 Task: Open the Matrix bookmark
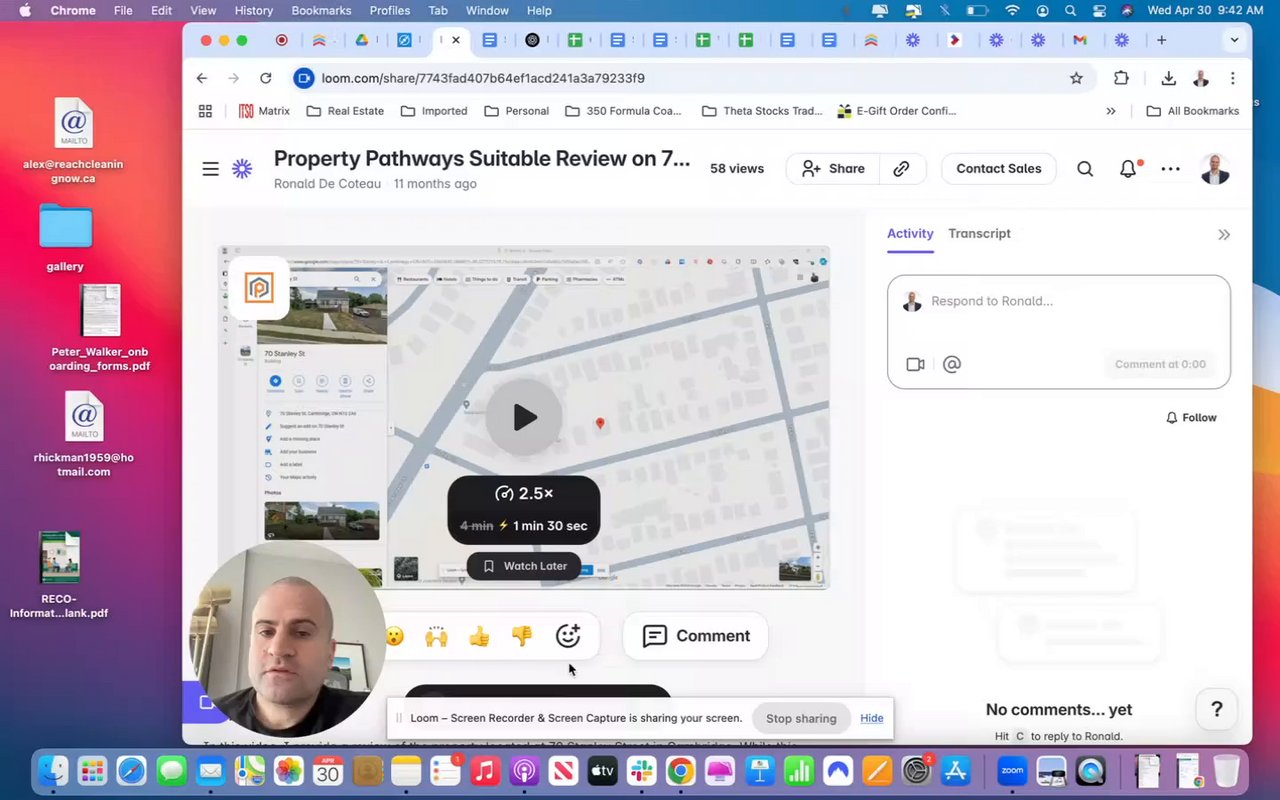[x=264, y=111]
